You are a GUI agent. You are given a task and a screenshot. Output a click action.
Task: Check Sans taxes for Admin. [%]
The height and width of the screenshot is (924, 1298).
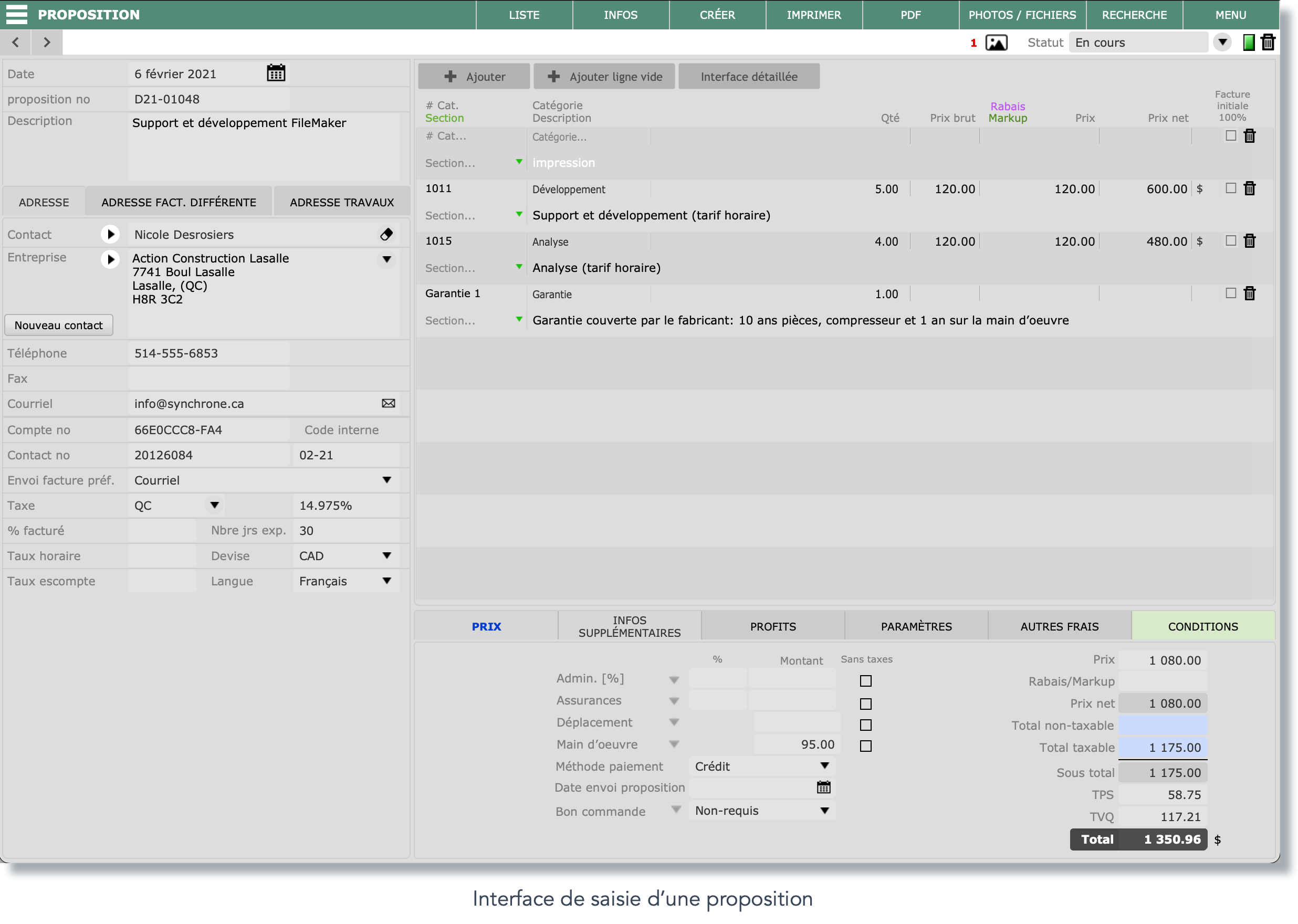pos(865,680)
